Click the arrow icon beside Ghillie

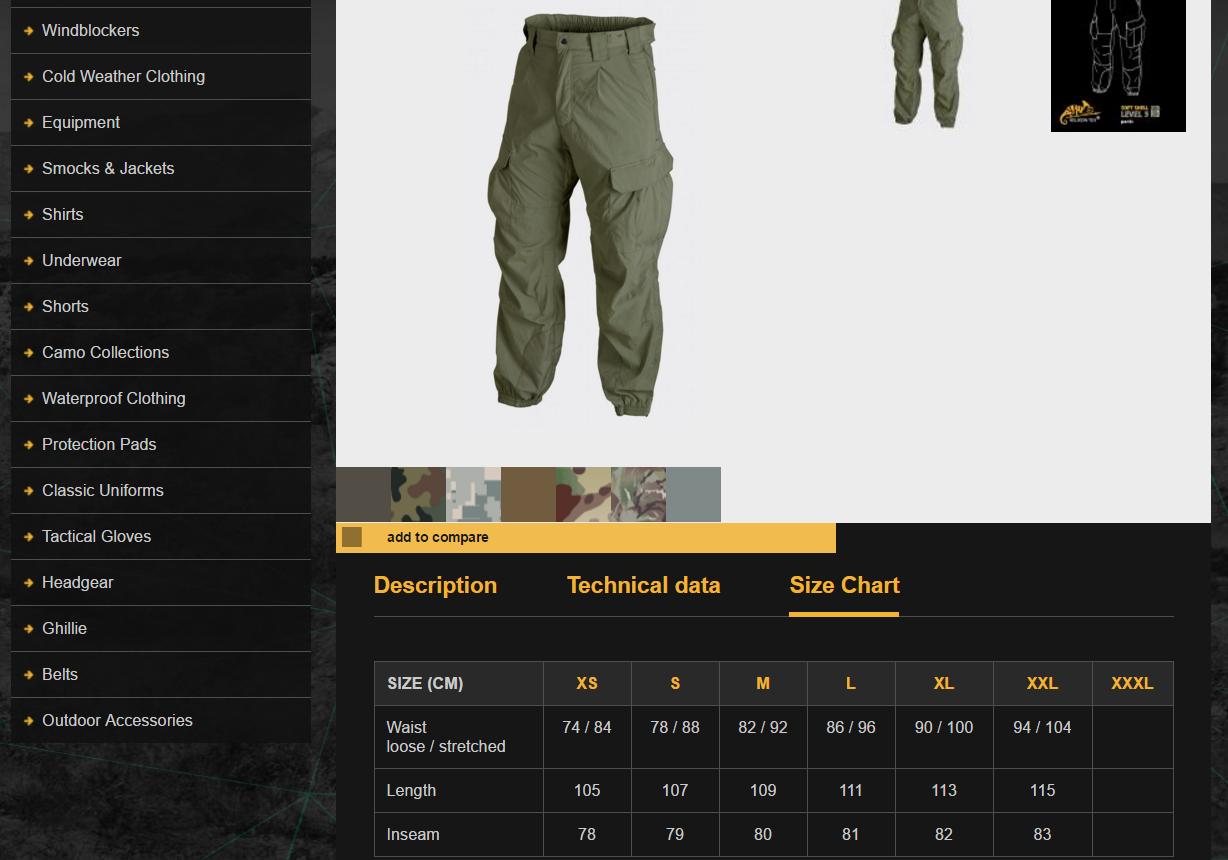click(28, 628)
